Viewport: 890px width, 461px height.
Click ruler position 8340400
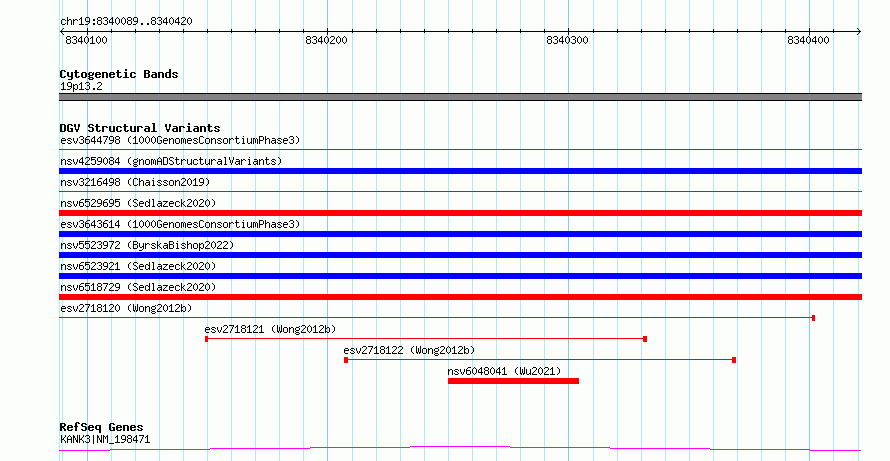[808, 40]
